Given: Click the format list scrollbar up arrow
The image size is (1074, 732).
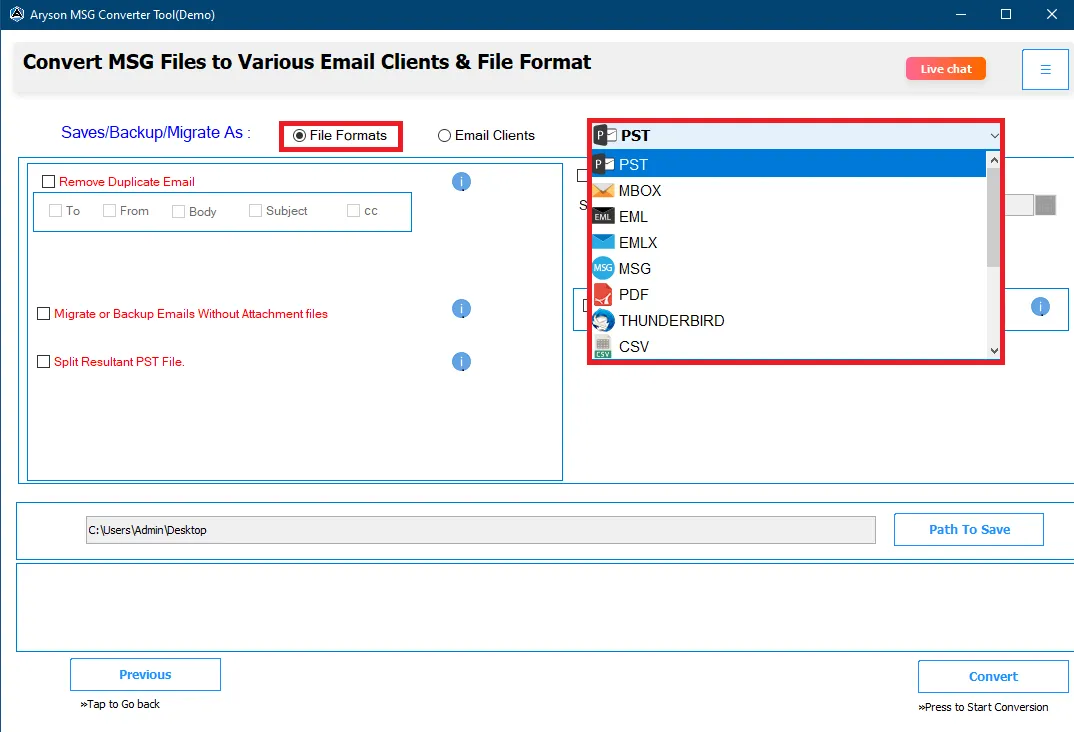Looking at the screenshot, I should pyautogui.click(x=994, y=160).
